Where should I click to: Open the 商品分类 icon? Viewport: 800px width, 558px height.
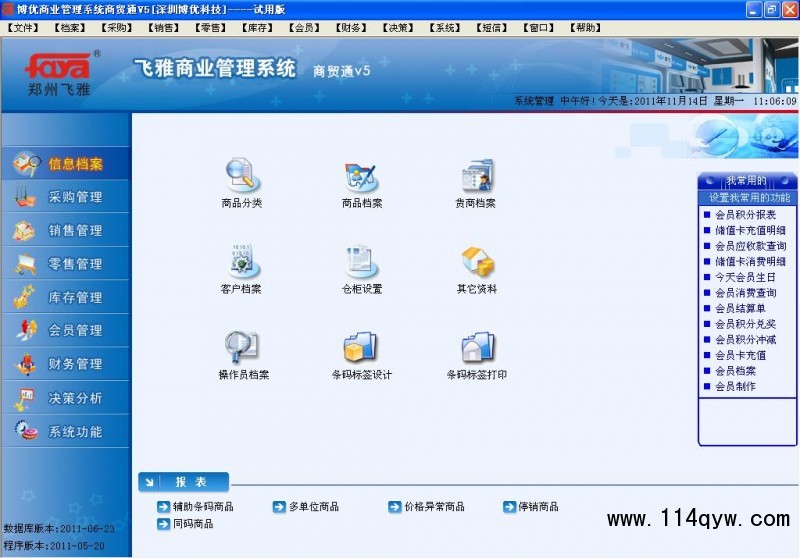[241, 177]
